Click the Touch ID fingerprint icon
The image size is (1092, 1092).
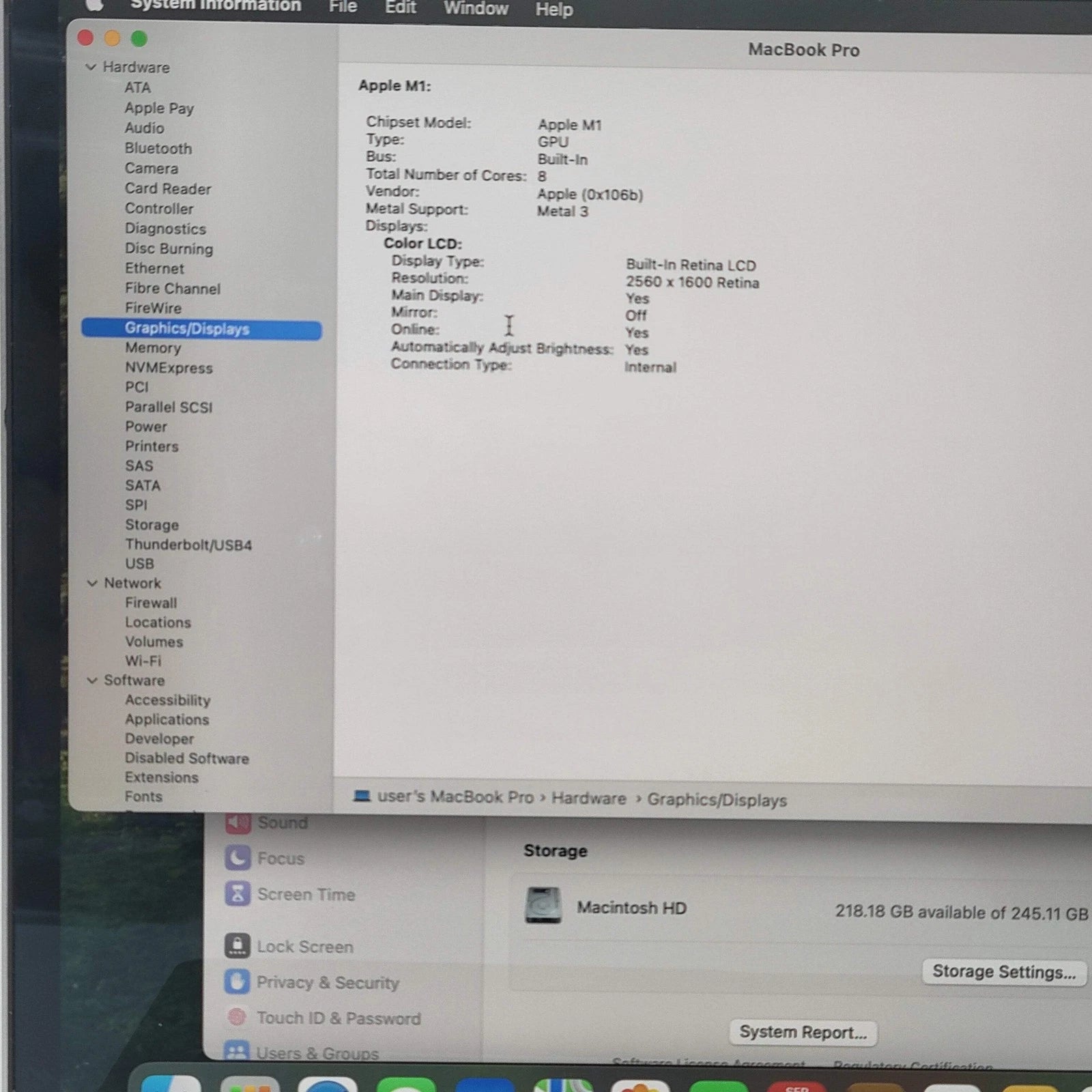[237, 1018]
